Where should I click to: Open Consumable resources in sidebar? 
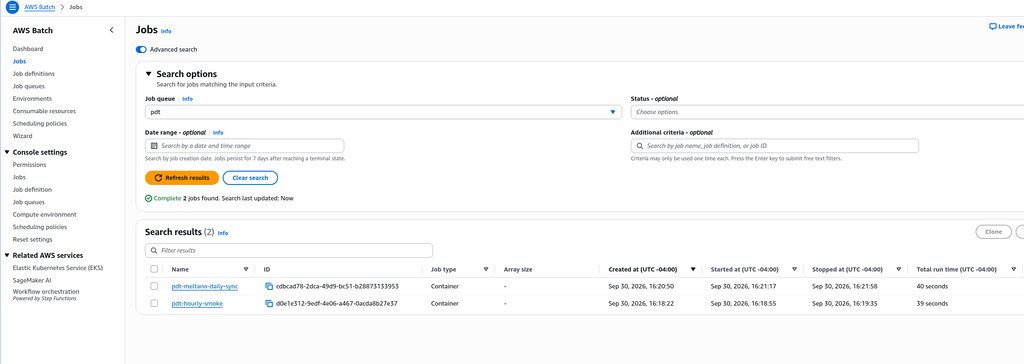tap(44, 111)
